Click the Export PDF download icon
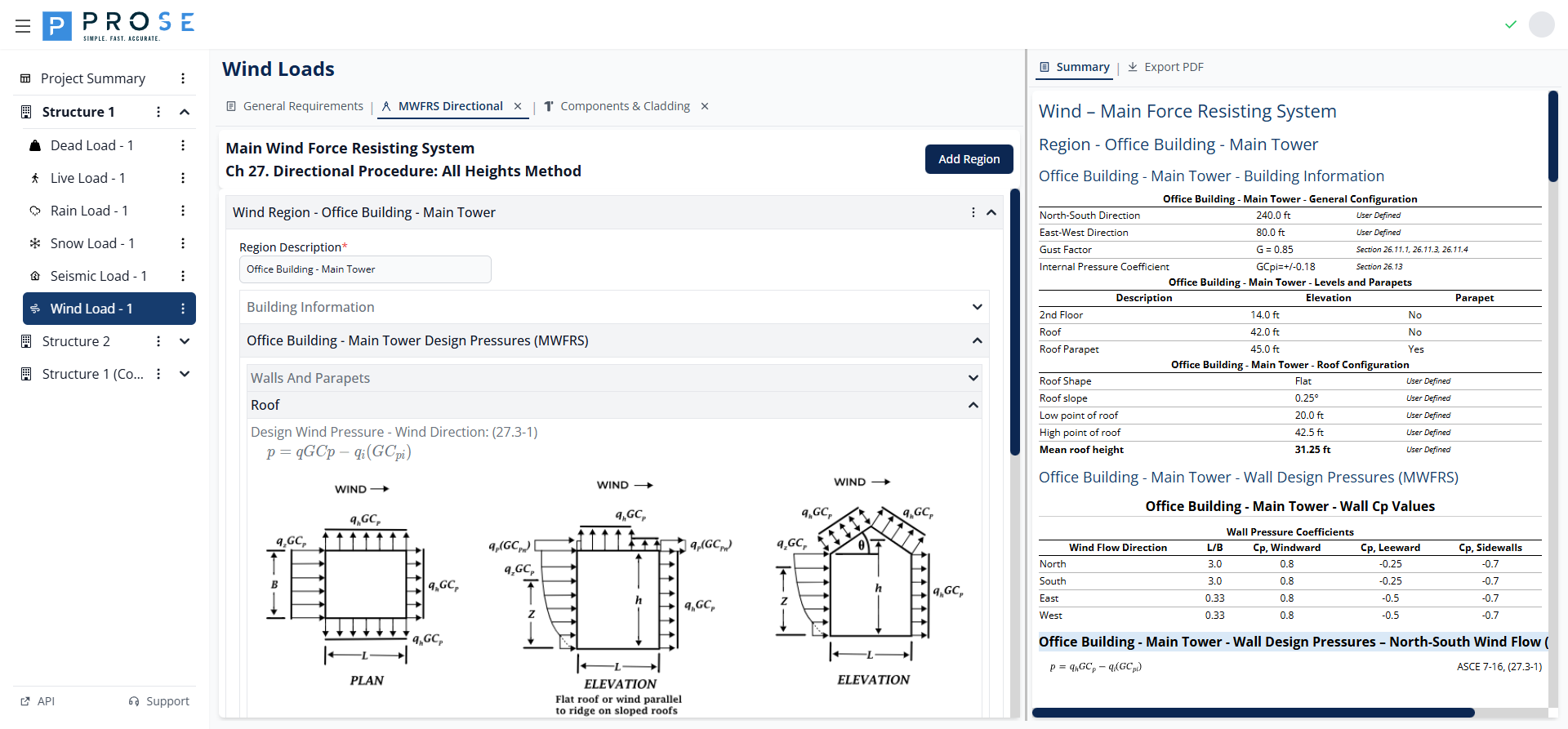This screenshot has height=729, width=1568. 1133,67
